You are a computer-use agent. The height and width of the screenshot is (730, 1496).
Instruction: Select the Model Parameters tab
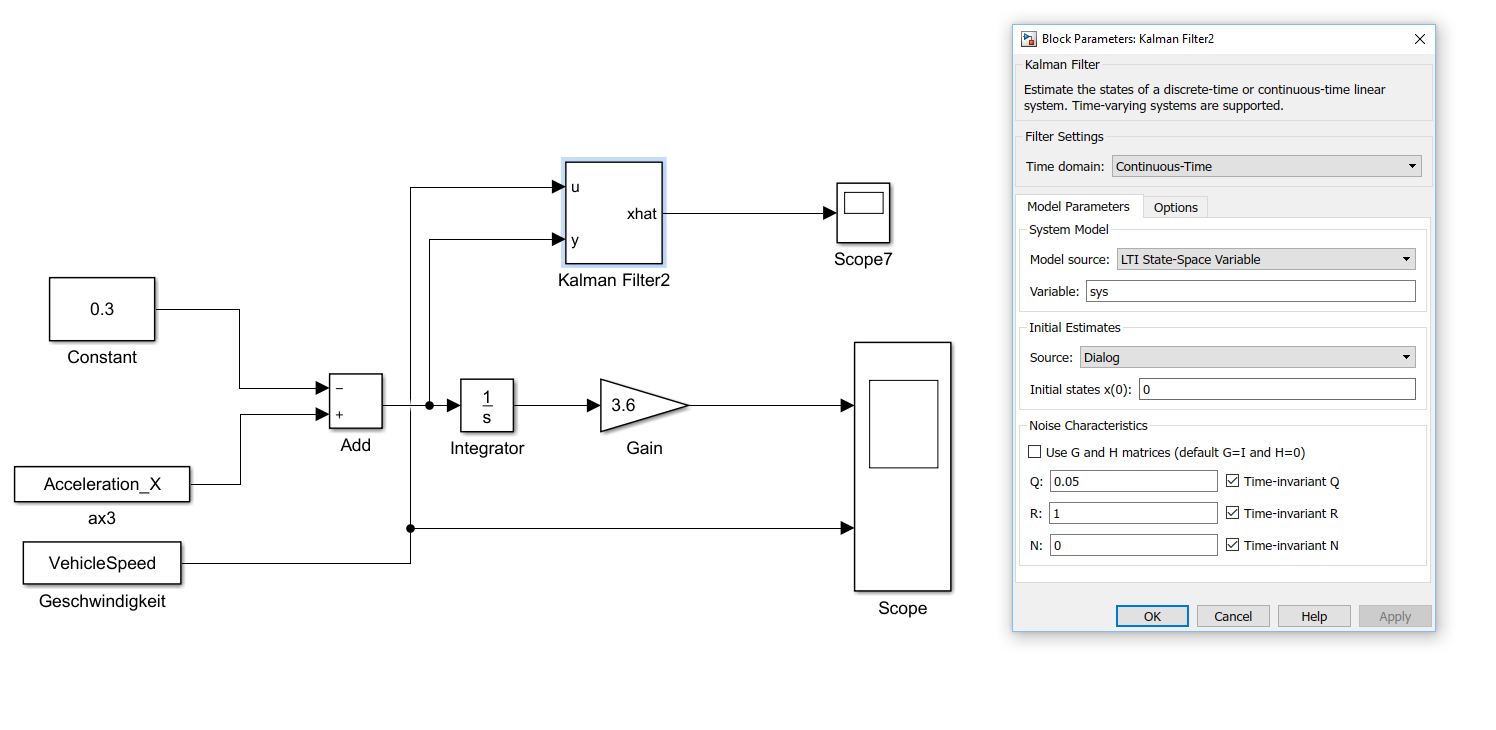click(1078, 207)
